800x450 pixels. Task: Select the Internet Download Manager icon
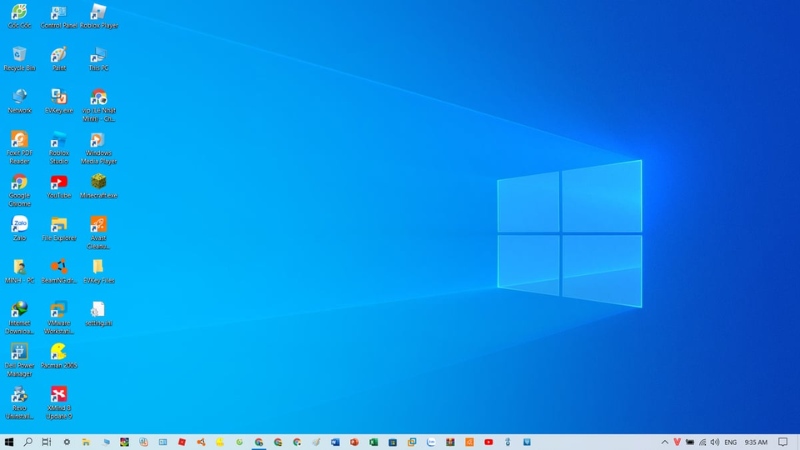pos(19,311)
